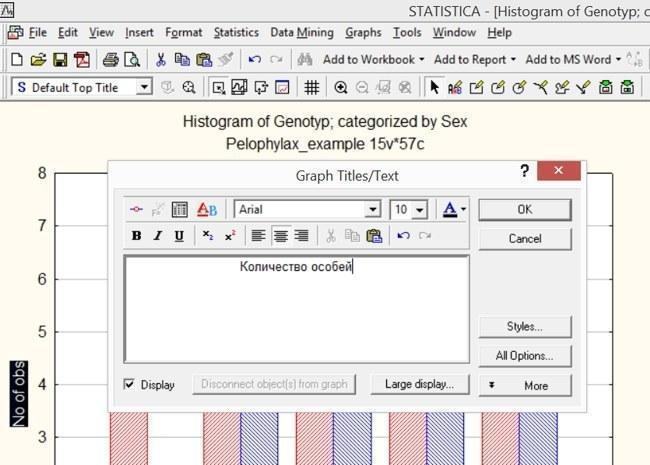Open the Arial font dropdown
This screenshot has width=650, height=465.
click(x=373, y=209)
